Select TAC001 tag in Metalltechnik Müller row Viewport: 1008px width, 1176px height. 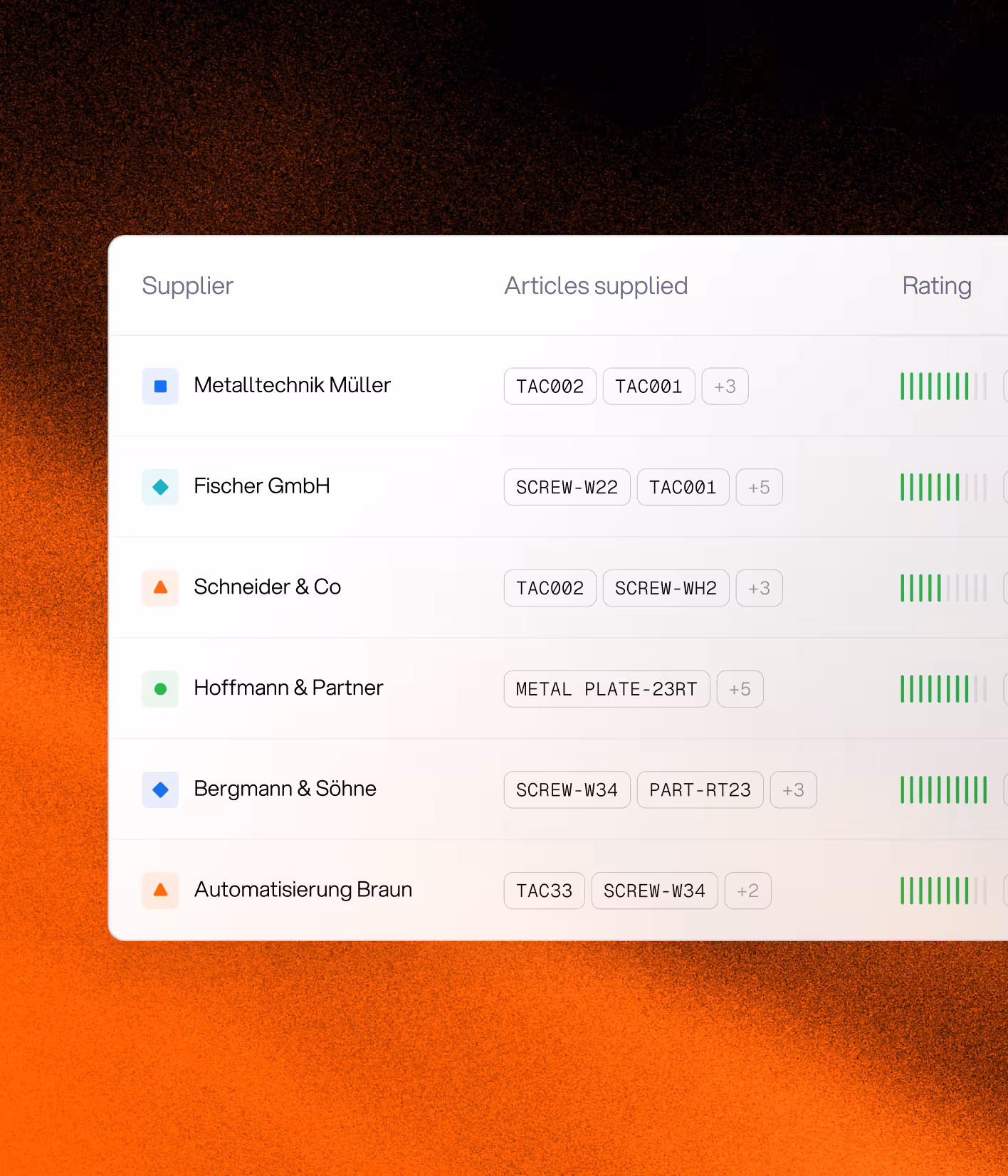pyautogui.click(x=649, y=386)
